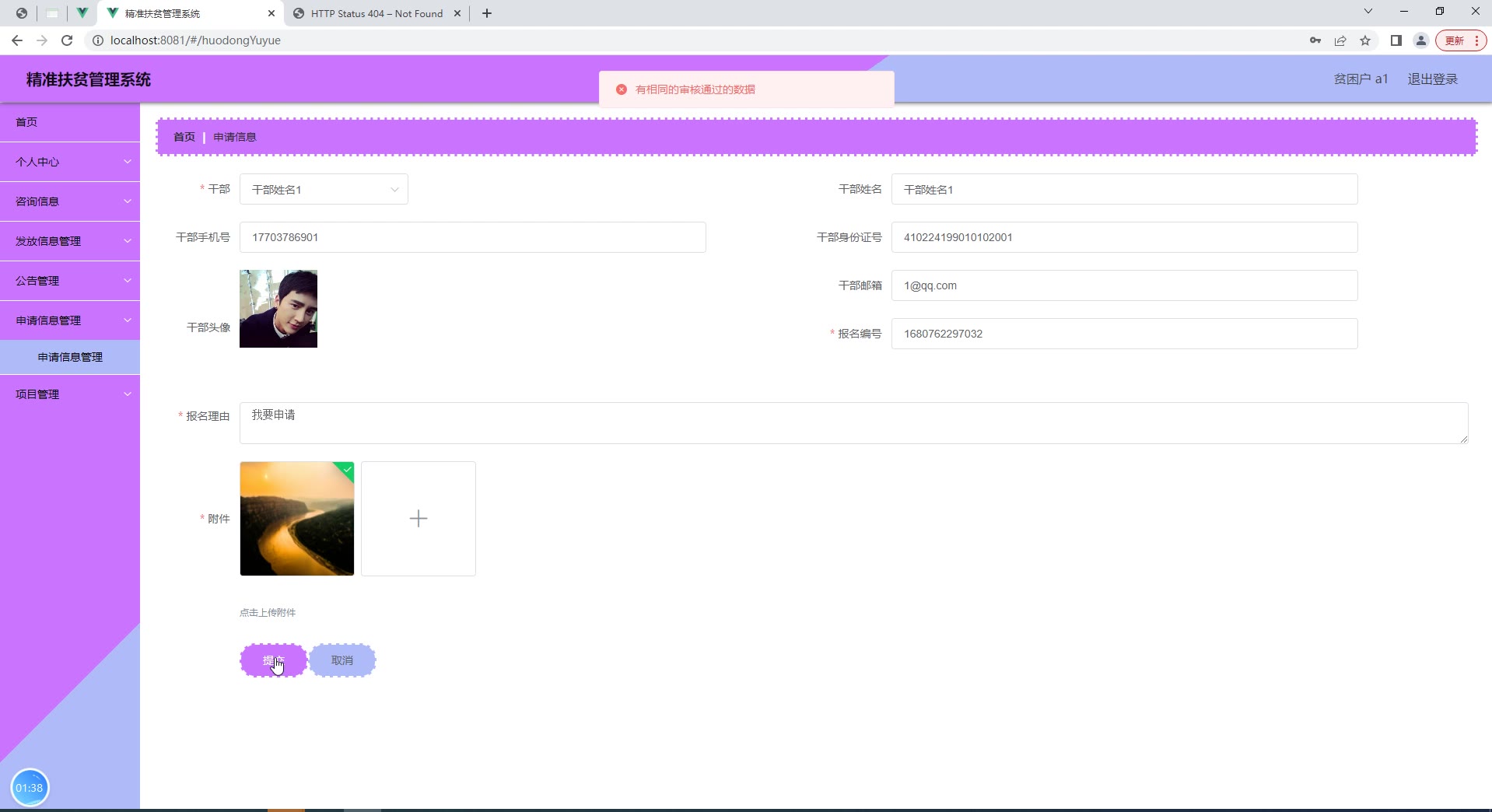Close the HTTP Status 404 tab

(x=457, y=13)
